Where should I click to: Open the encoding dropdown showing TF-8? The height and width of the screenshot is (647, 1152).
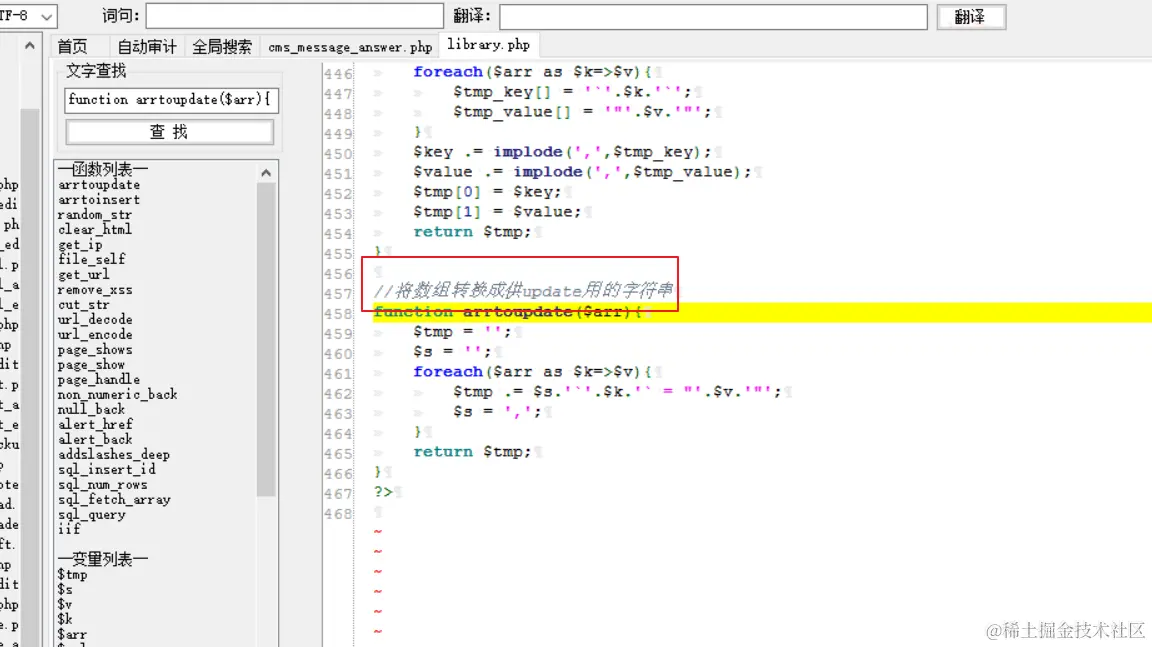28,15
